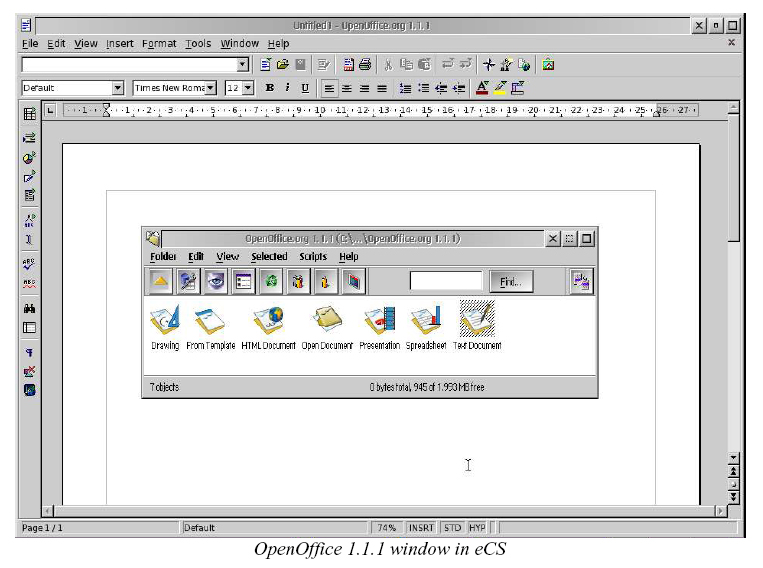Select the HTML Document icon in folder window
763x568 pixels.
[x=268, y=327]
